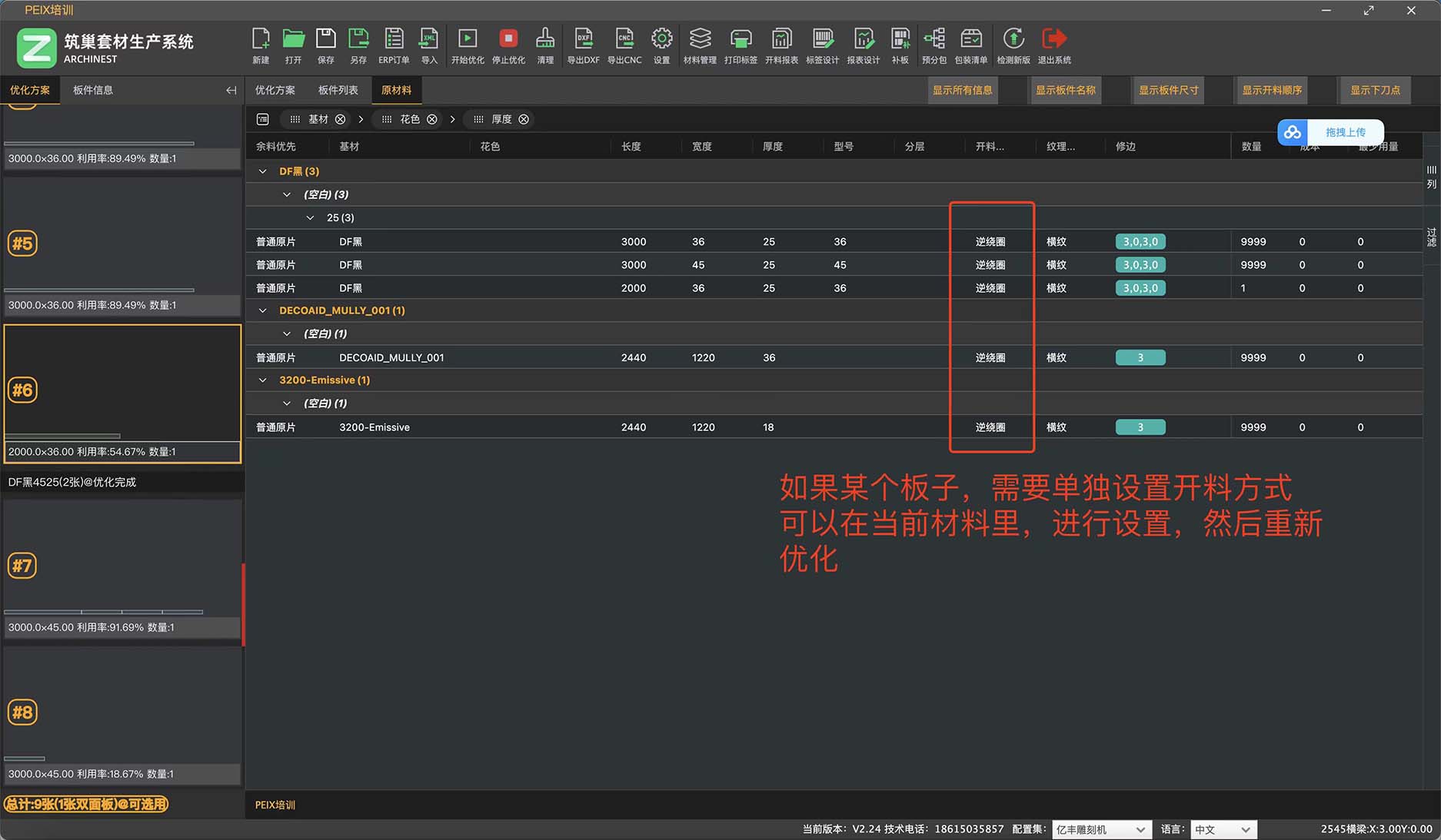
Task: Open the 导出DXF export icon
Action: coord(583,45)
